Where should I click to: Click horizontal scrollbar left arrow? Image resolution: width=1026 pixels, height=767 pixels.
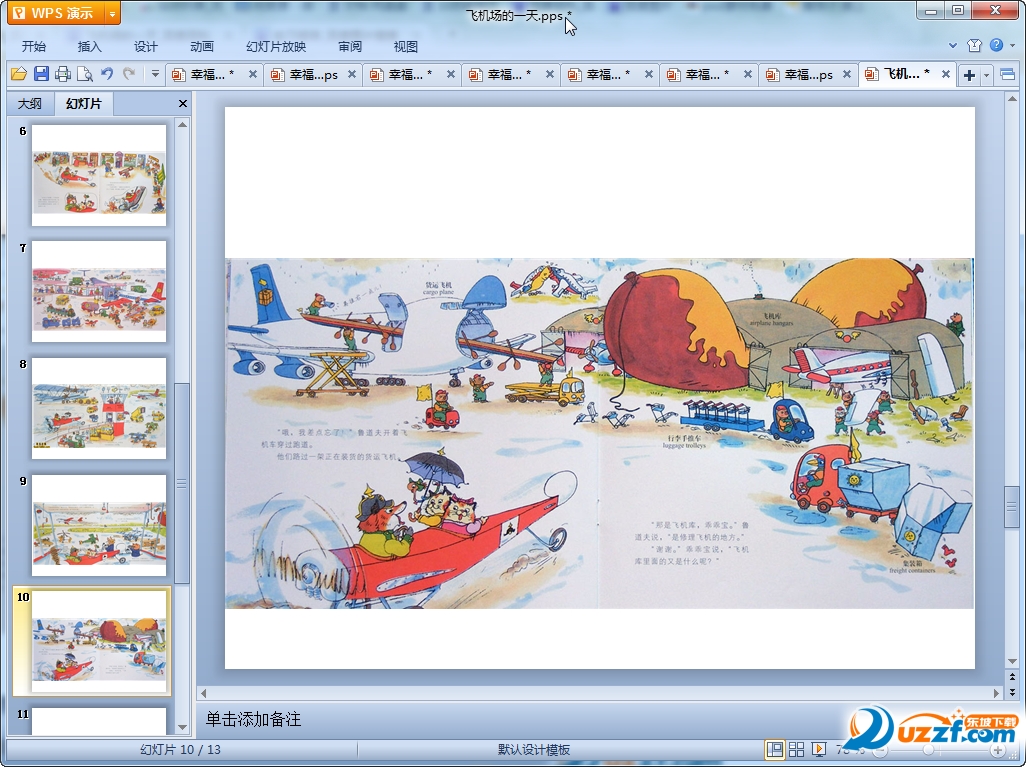pos(203,692)
